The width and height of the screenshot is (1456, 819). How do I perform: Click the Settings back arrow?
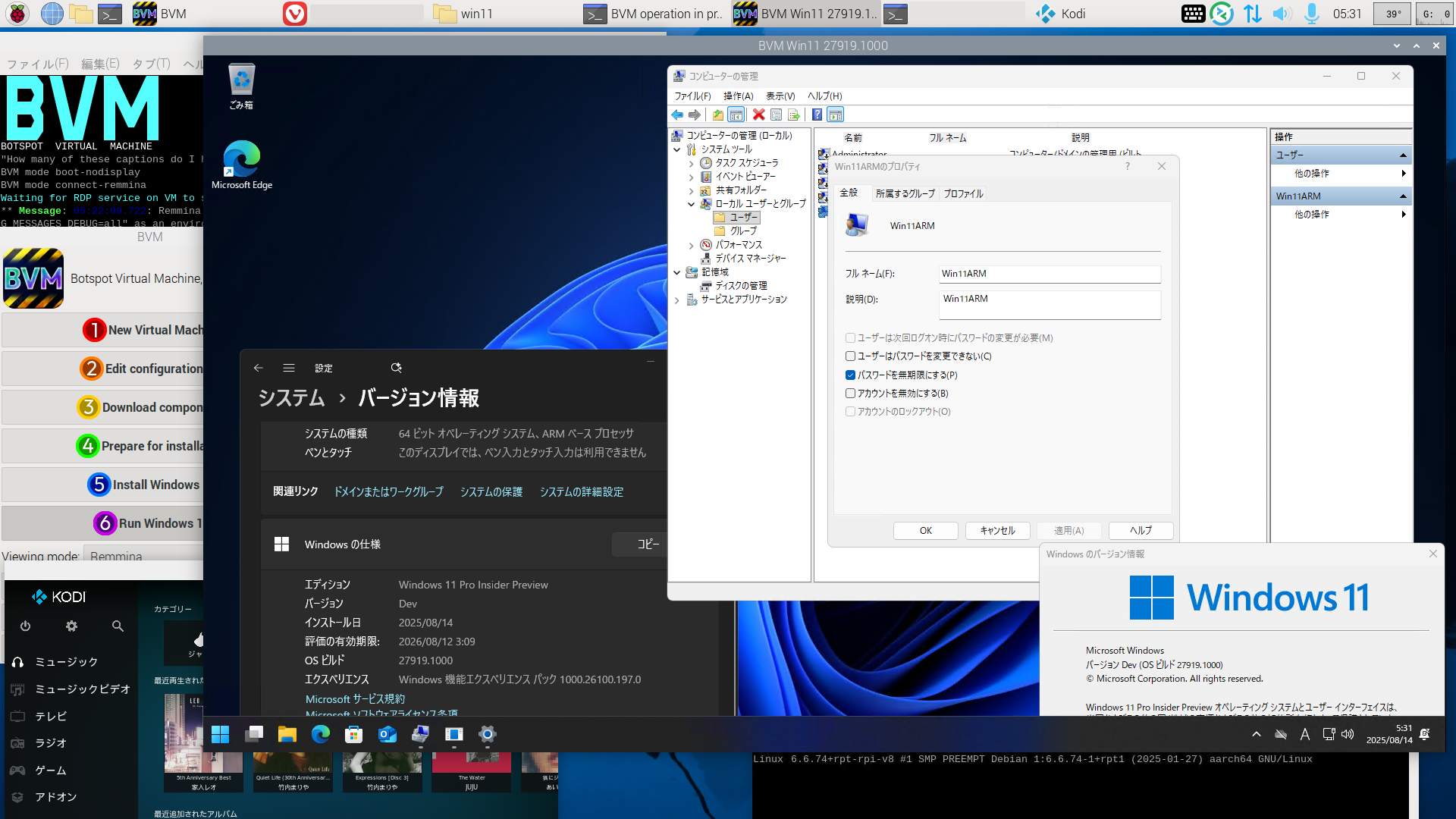click(258, 368)
